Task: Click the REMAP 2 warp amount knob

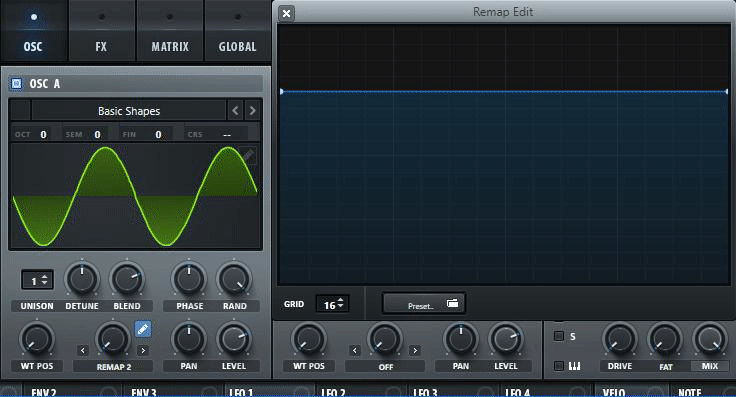Action: click(113, 339)
